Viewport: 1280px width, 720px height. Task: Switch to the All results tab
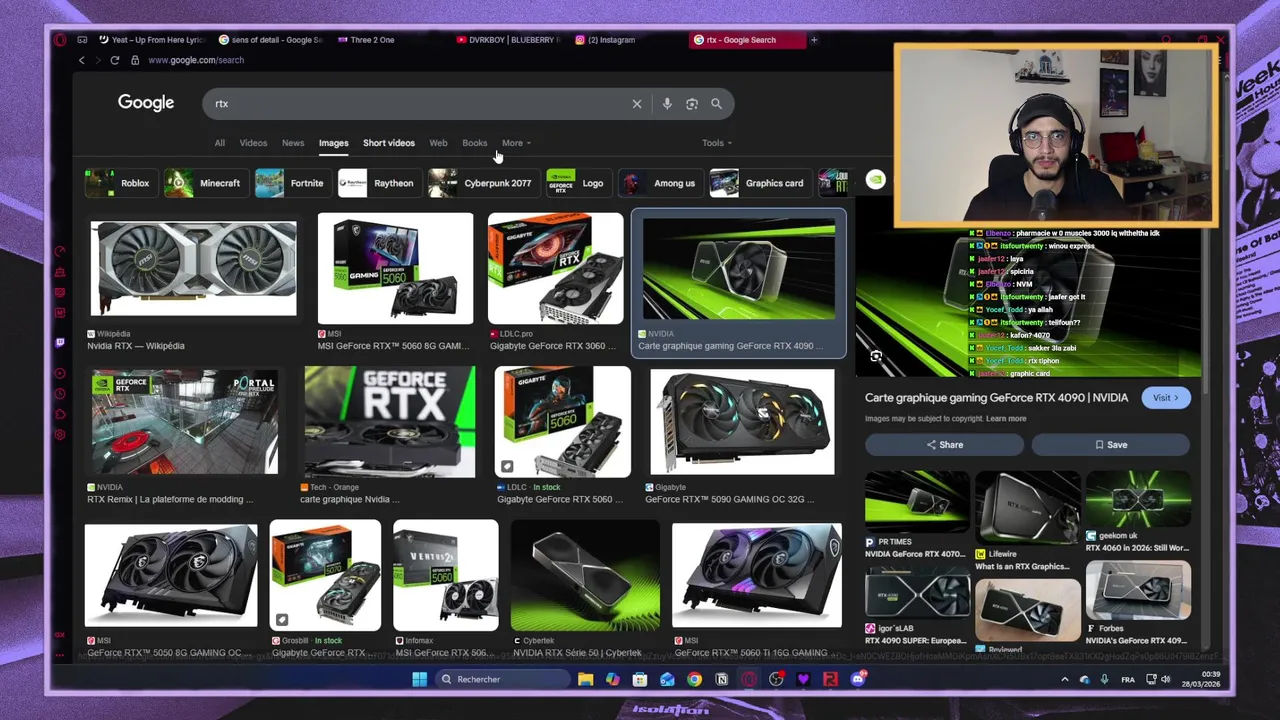(x=220, y=143)
